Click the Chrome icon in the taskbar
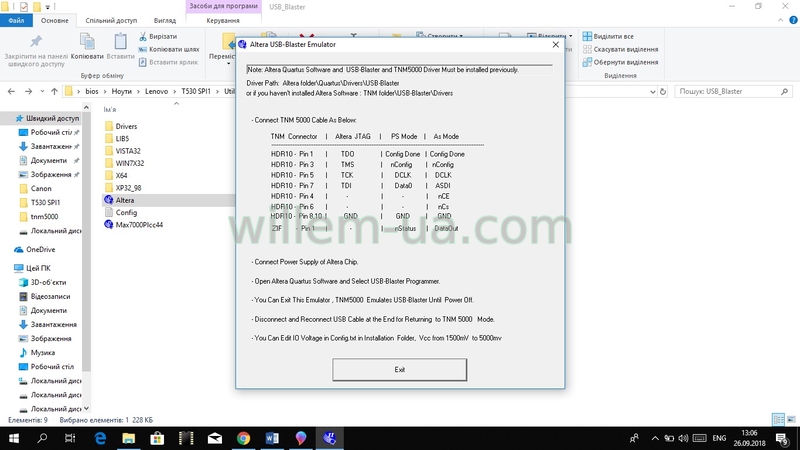The width and height of the screenshot is (800, 450). pyautogui.click(x=243, y=438)
